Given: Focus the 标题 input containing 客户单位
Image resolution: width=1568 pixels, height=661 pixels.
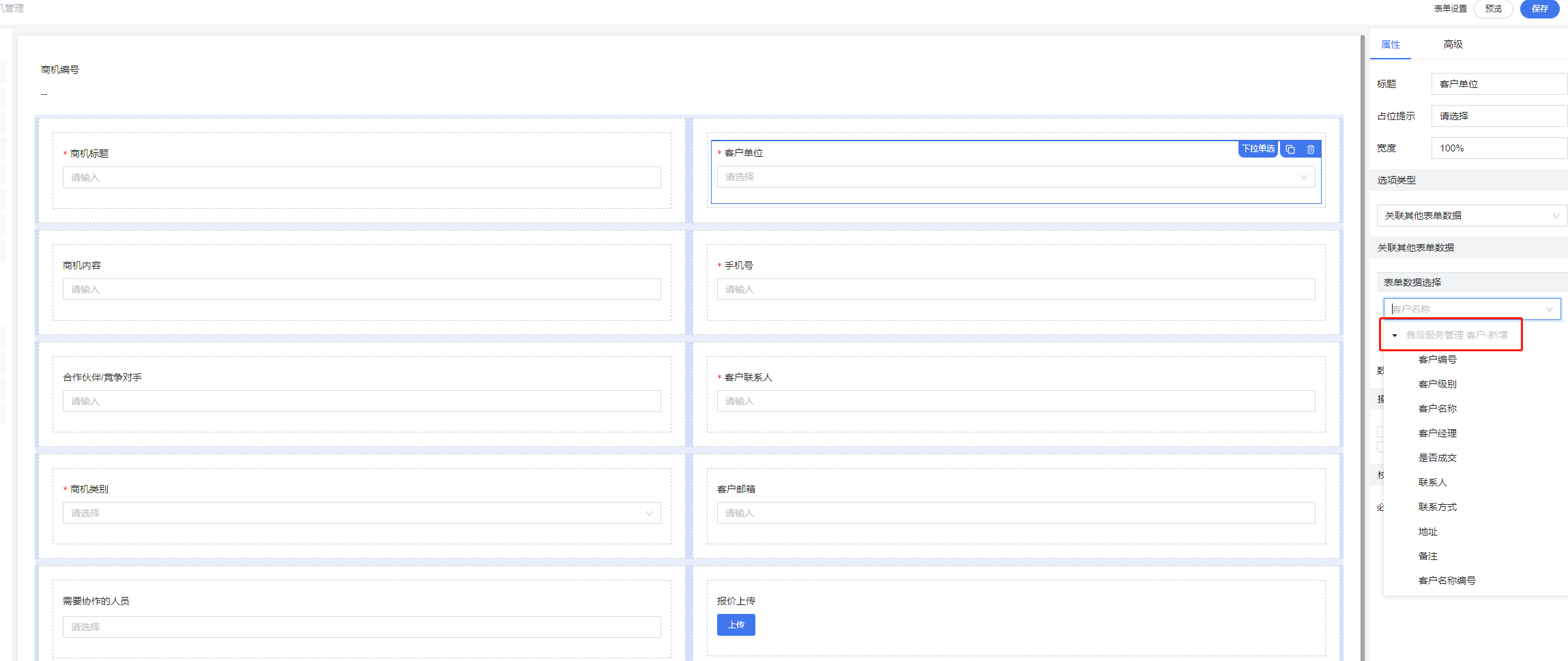Looking at the screenshot, I should [x=1499, y=84].
